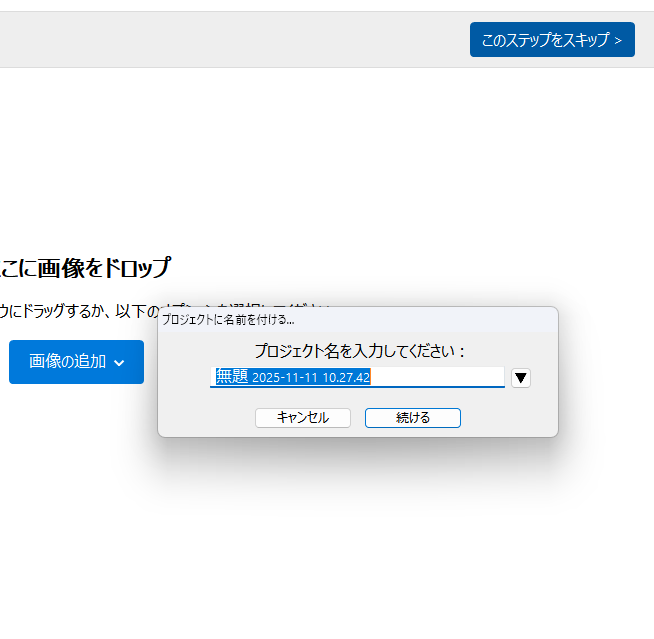Screen dimensions: 654x639
Task: Click the プロジェクト名を入力してください label
Action: click(359, 351)
